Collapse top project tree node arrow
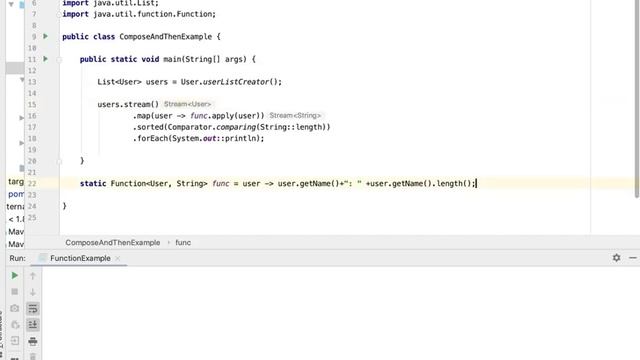 pyautogui.click(x=11, y=4)
